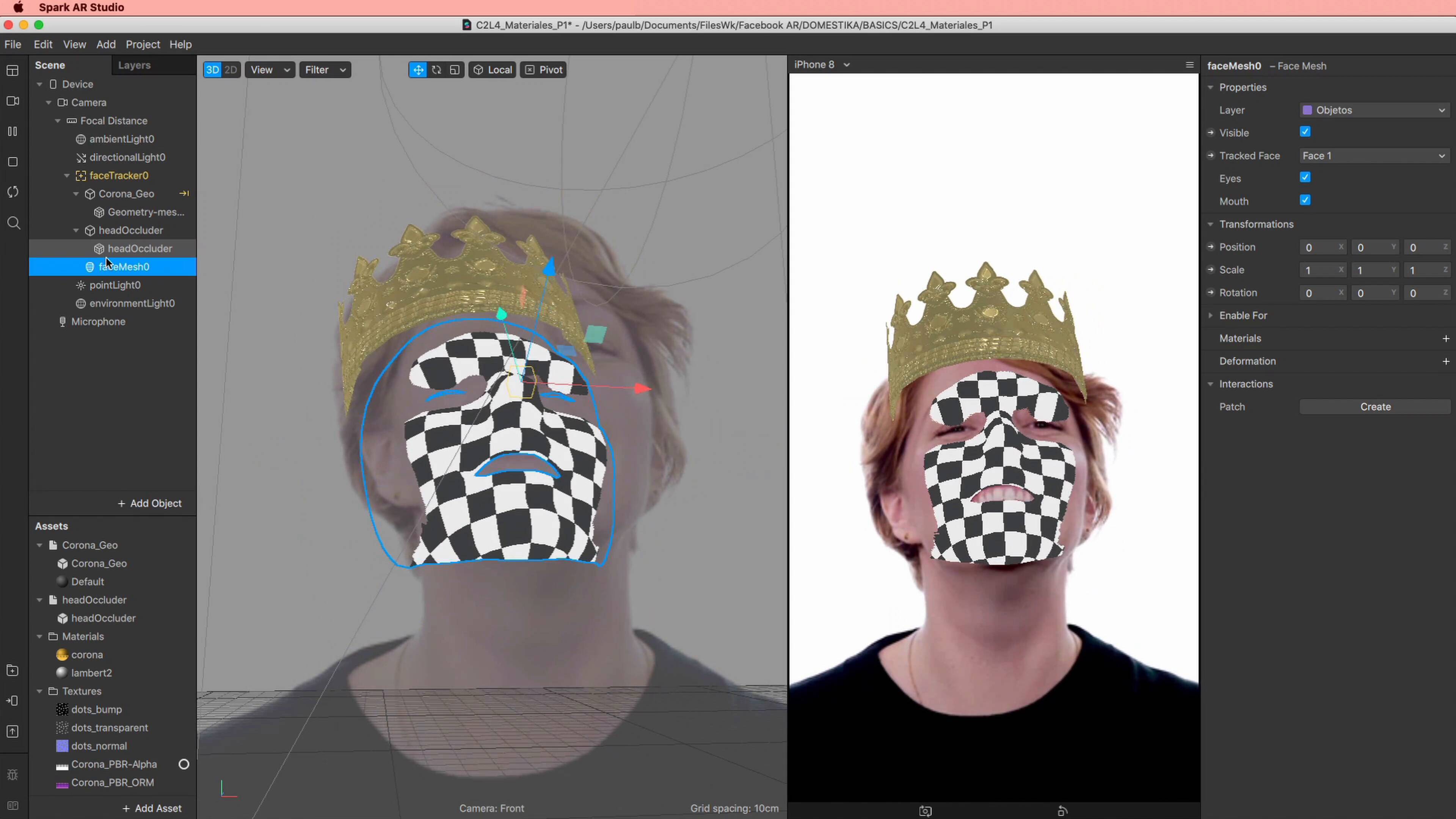Open the Project menu

143,44
